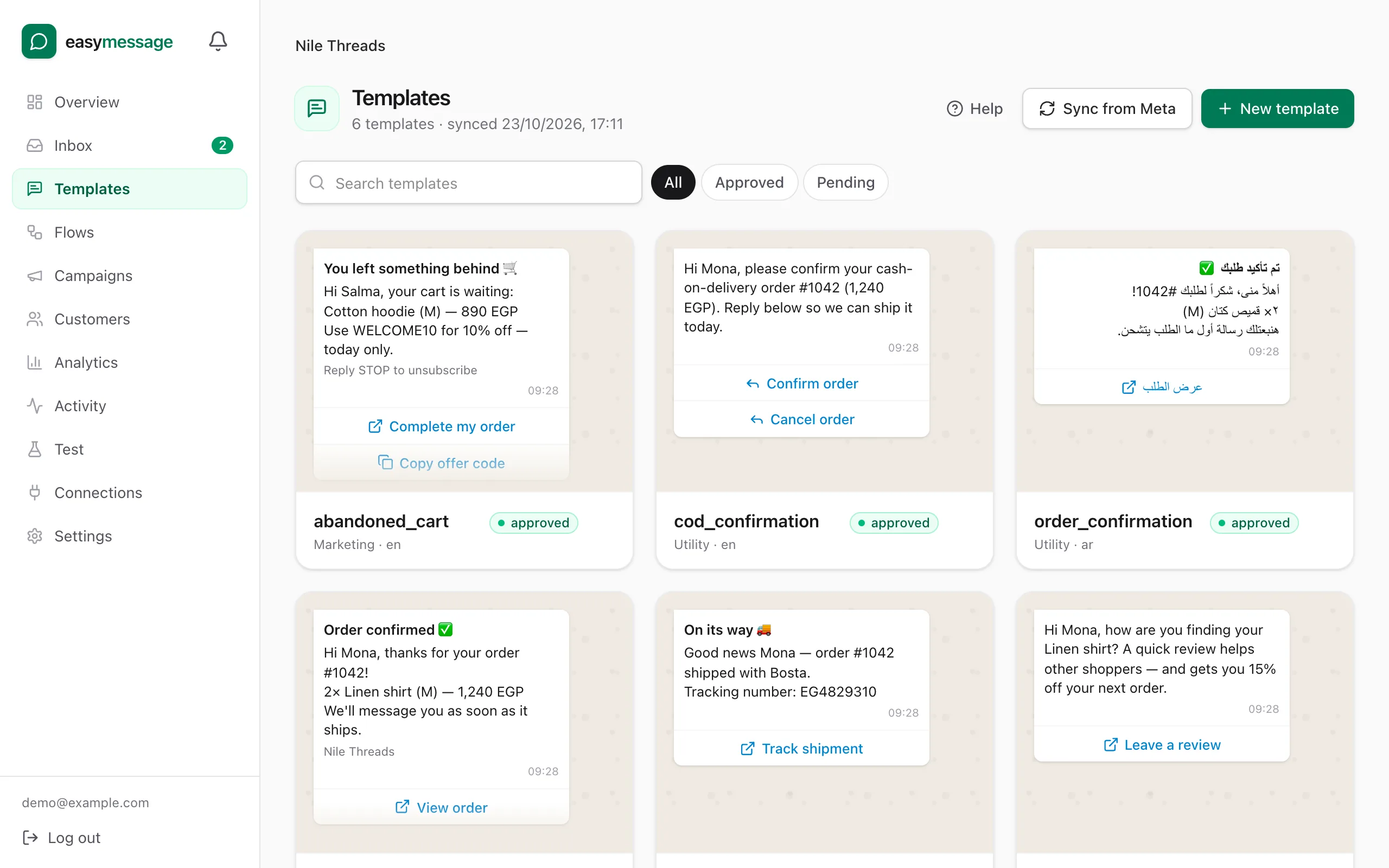Click the plus icon in New template
This screenshot has width=1389, height=868.
[x=1225, y=108]
